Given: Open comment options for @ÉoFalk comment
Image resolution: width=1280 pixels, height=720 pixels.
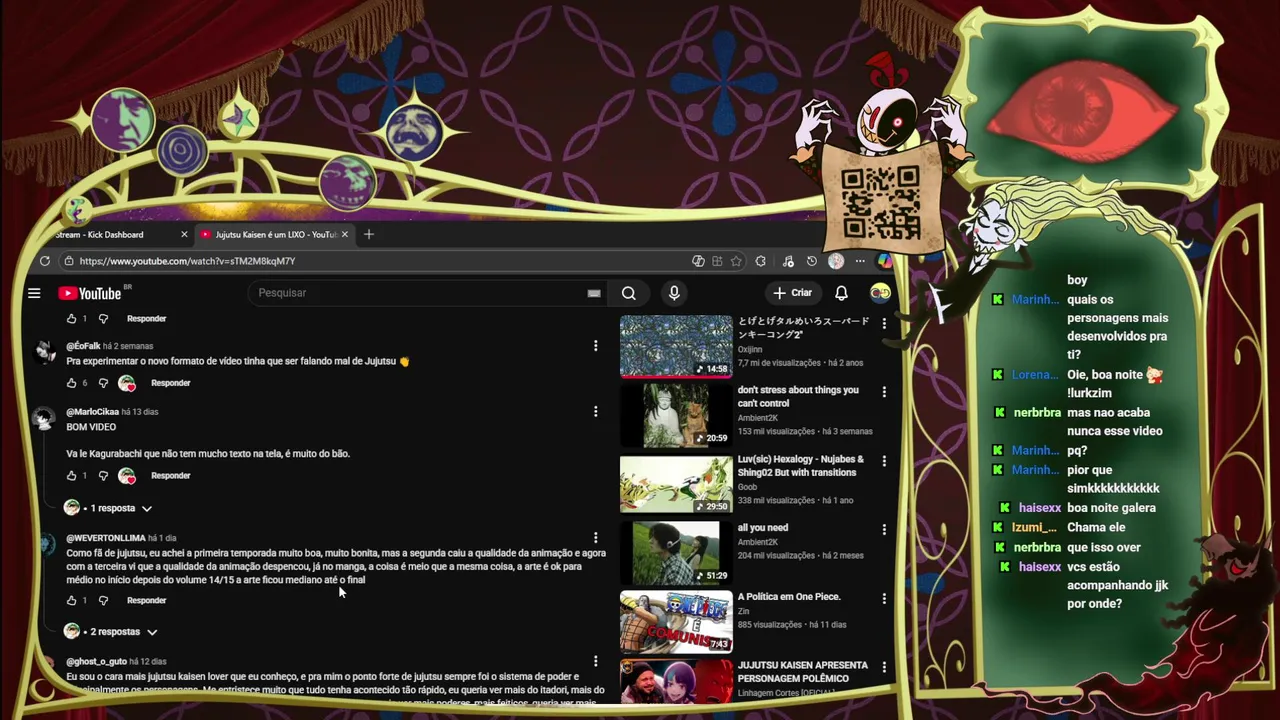Looking at the screenshot, I should (595, 346).
